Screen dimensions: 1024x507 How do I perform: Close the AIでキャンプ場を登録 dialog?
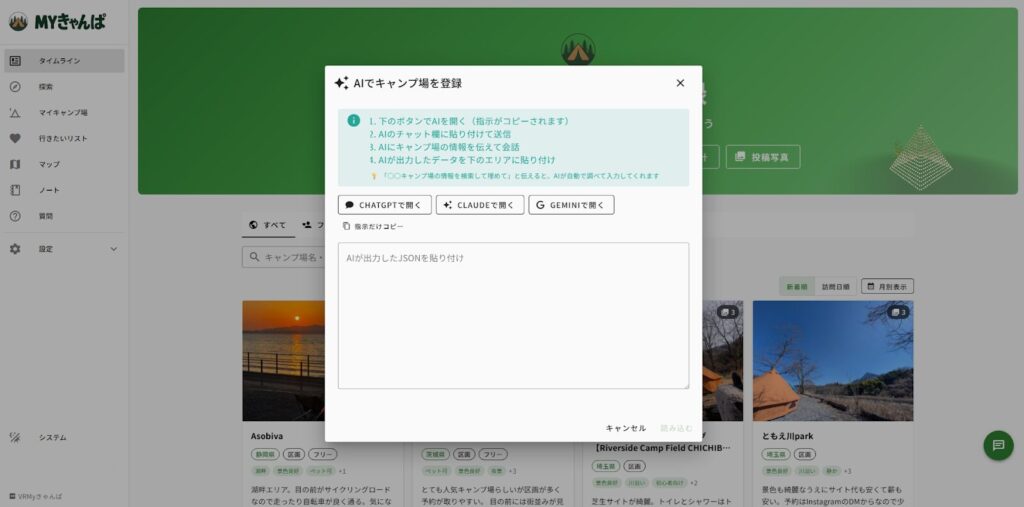click(x=680, y=83)
